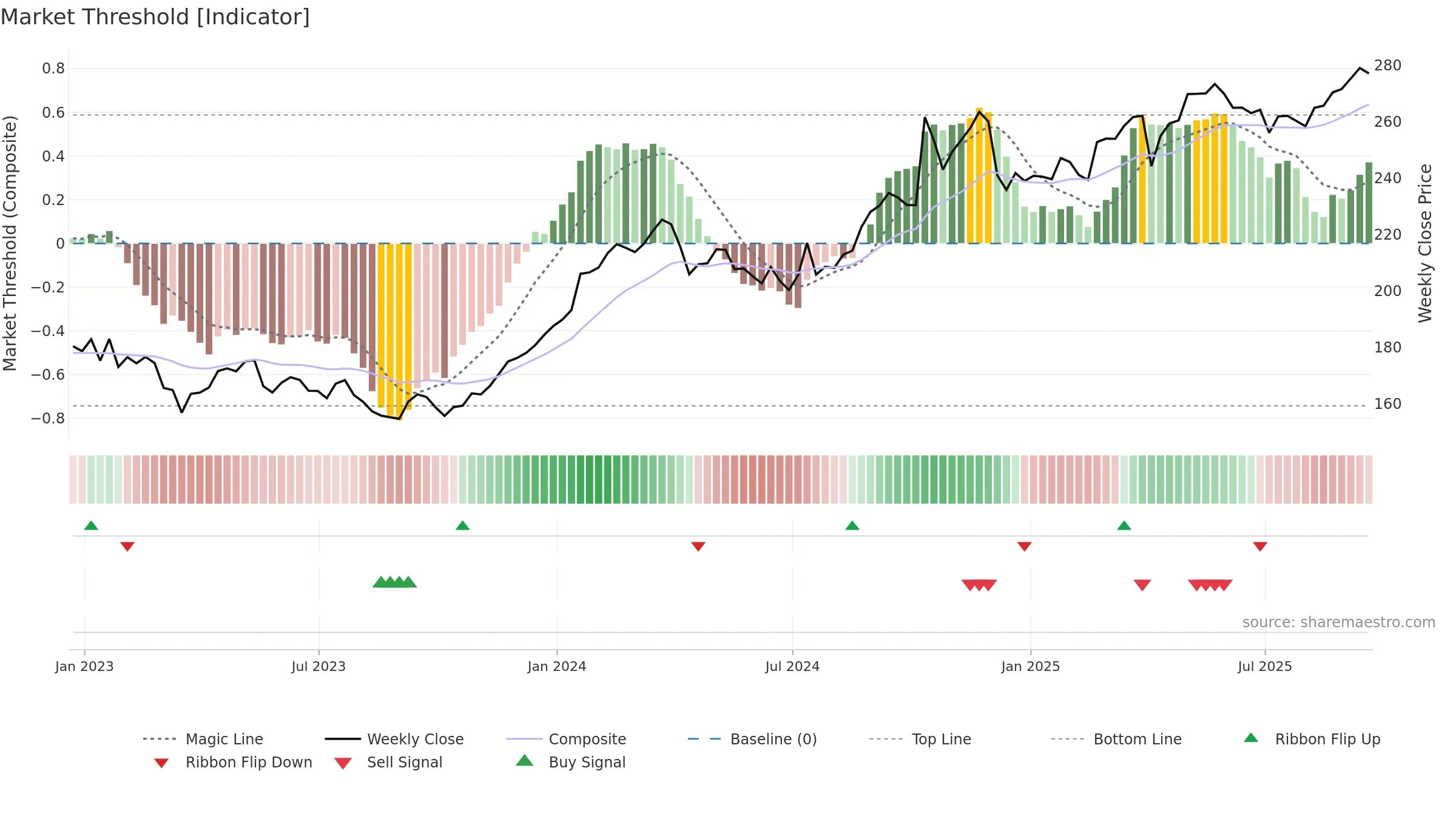Click the green Ribbon Flip Up marker near Mar 2025
1456x819 pixels.
(1124, 525)
